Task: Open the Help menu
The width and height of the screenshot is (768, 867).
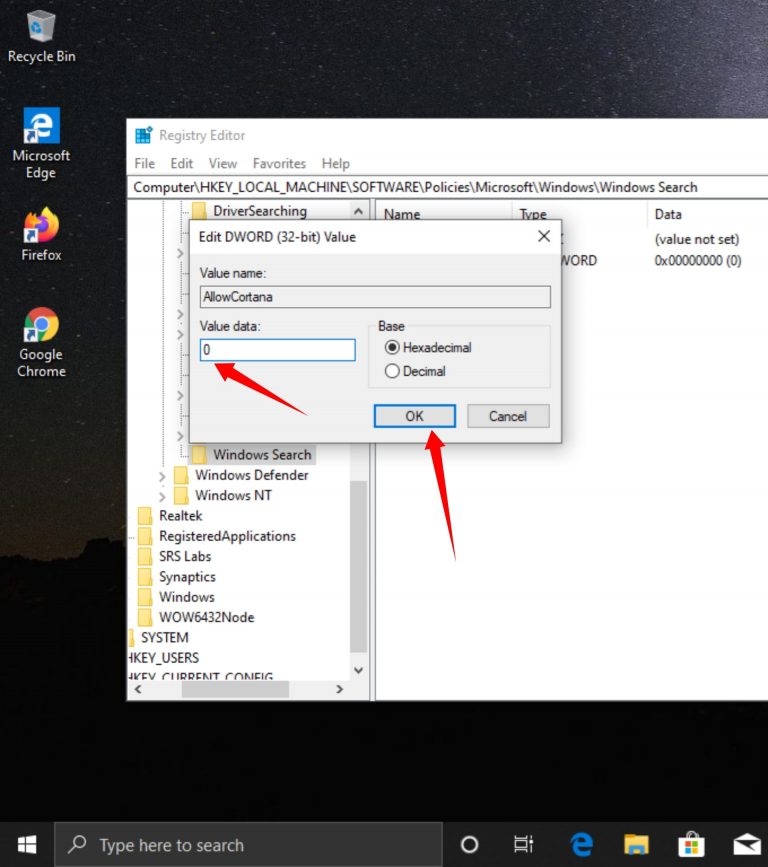Action: [336, 163]
